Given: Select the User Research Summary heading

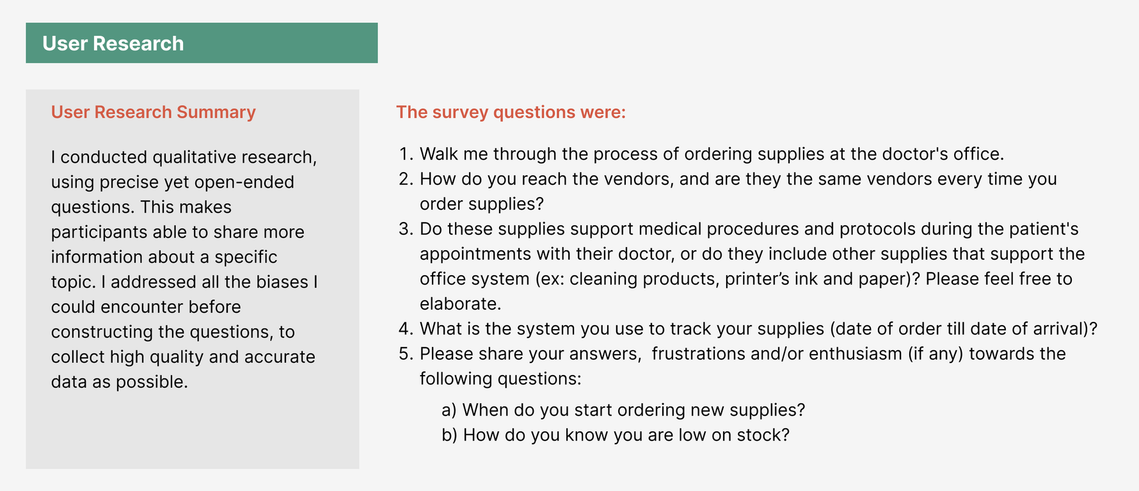Looking at the screenshot, I should tap(153, 113).
